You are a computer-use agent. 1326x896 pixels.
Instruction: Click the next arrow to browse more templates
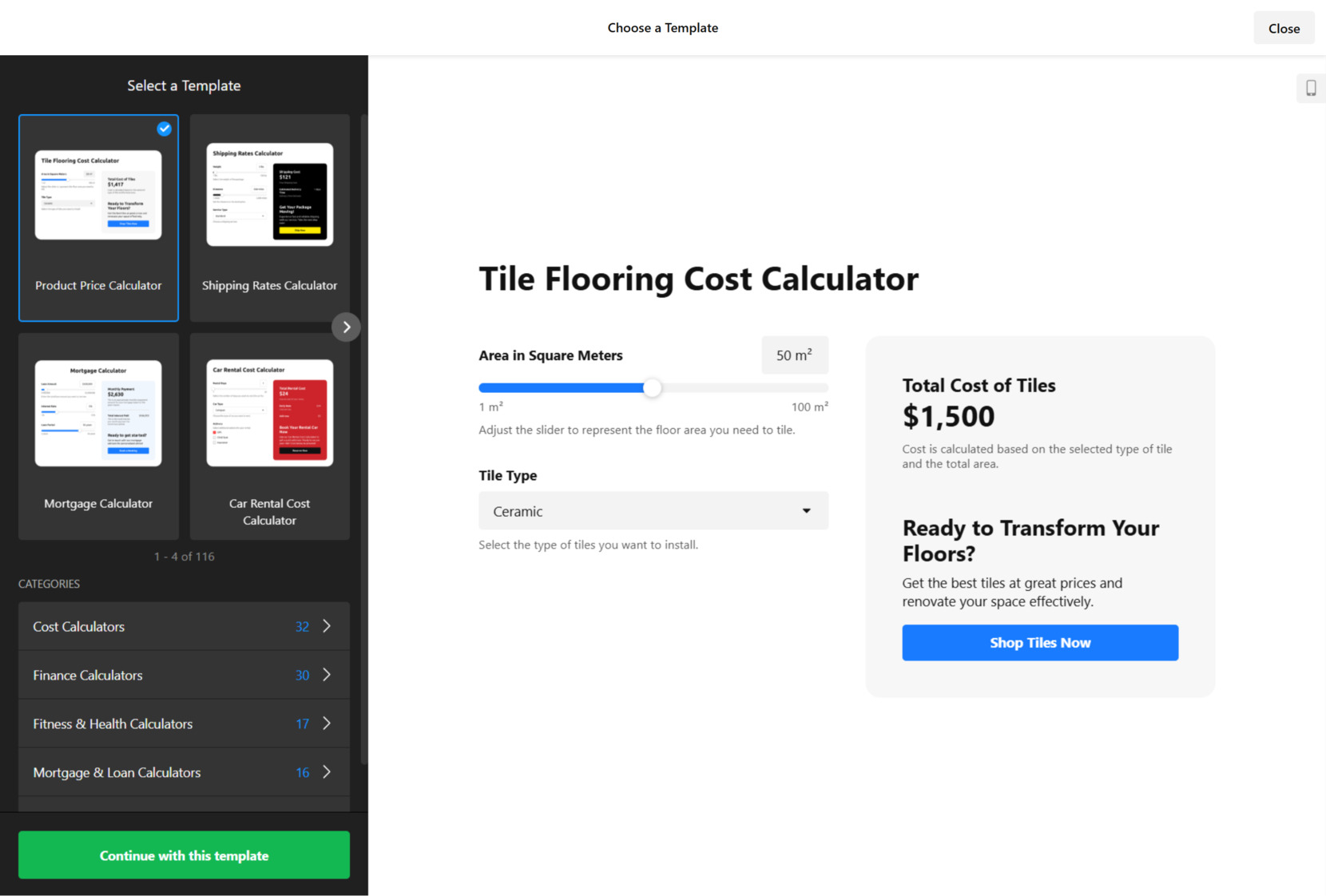coord(346,327)
